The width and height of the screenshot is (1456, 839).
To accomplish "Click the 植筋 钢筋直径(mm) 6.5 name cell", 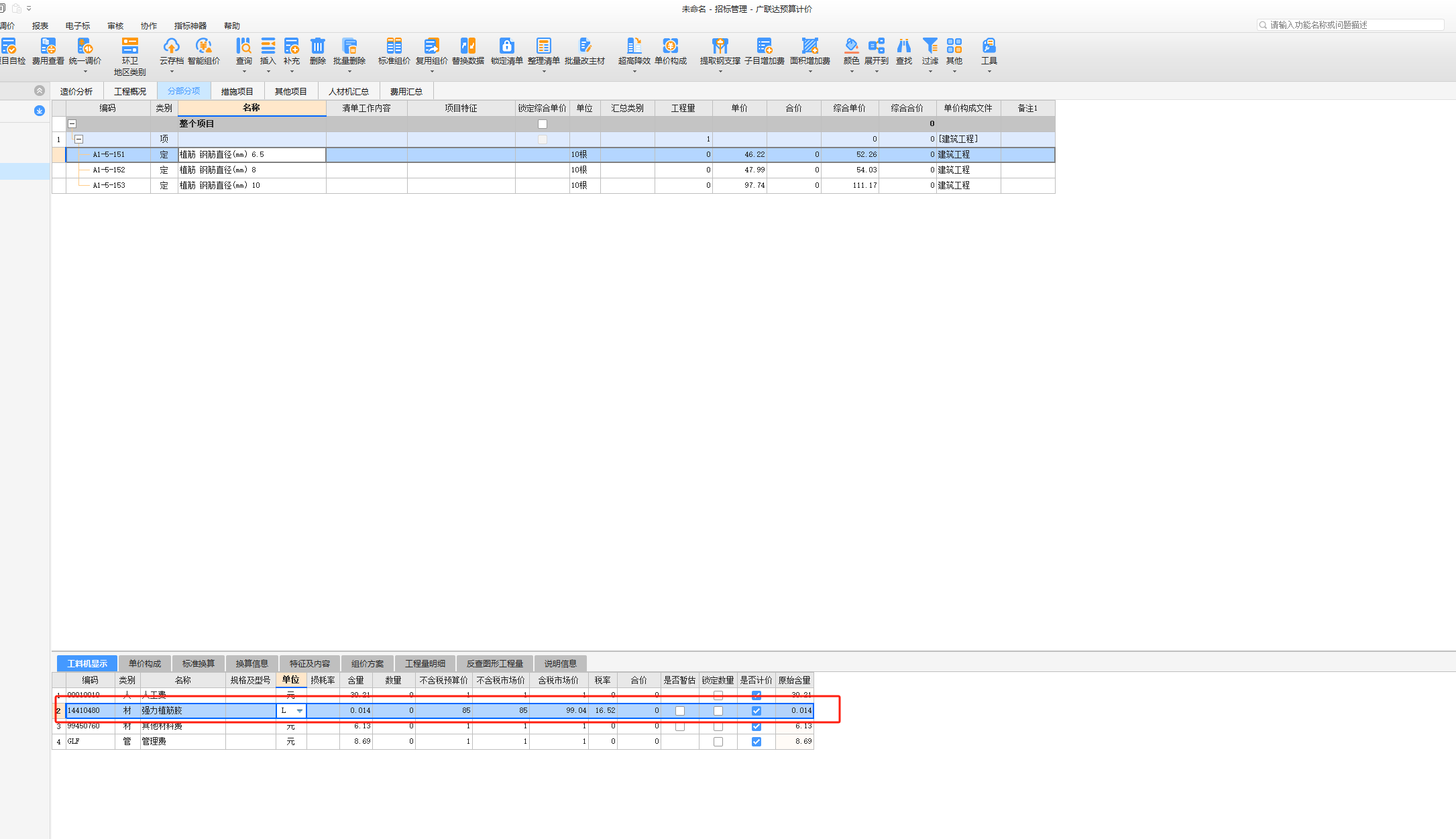I will click(x=251, y=155).
